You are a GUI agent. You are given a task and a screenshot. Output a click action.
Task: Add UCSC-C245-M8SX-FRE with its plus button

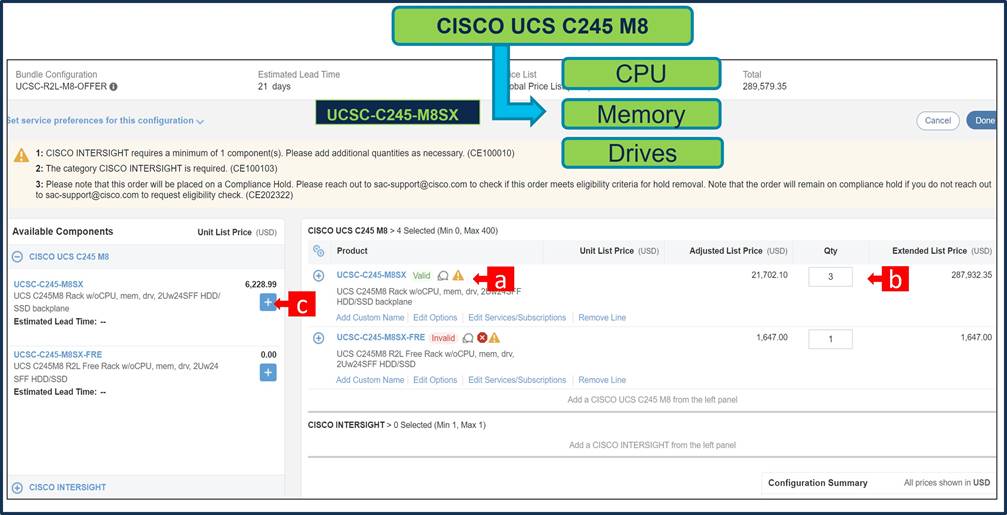coord(268,372)
